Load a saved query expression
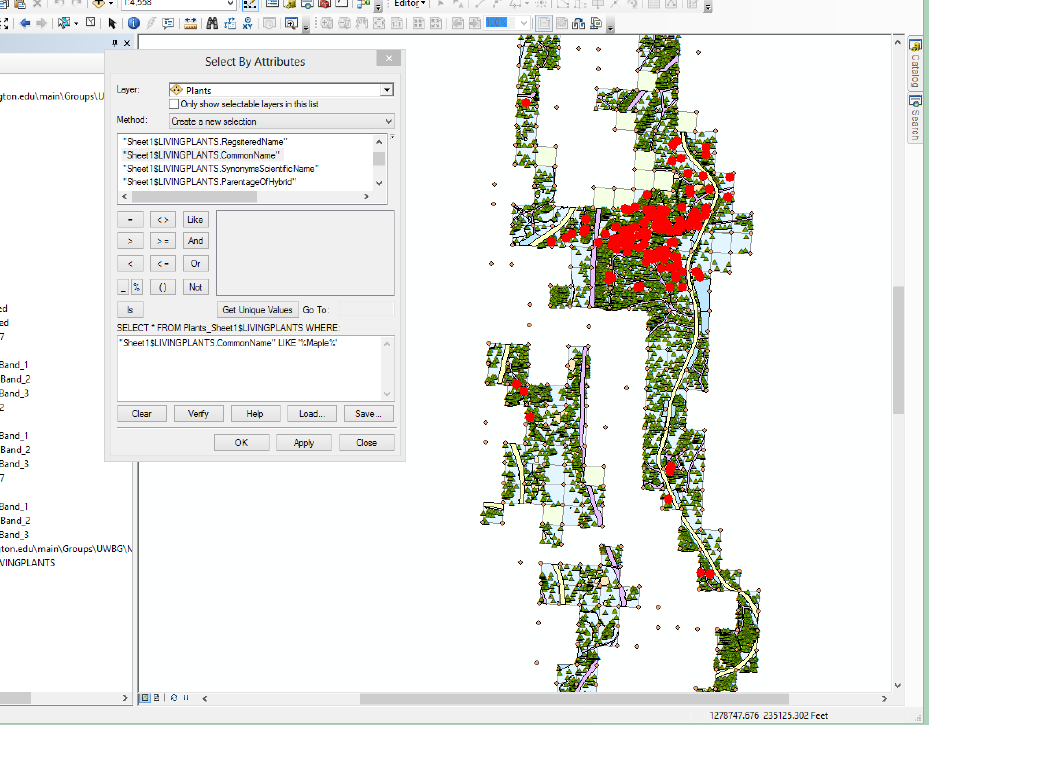This screenshot has height=757, width=1037. click(311, 414)
